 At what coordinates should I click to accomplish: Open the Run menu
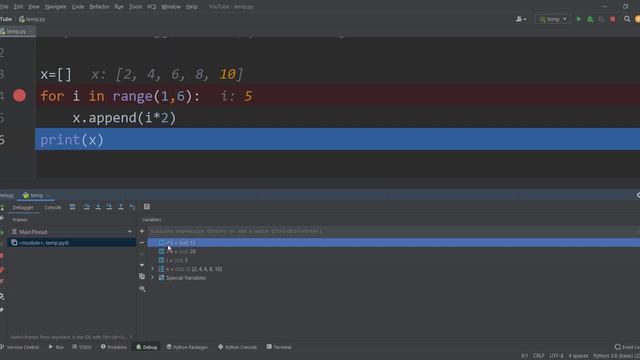click(119, 7)
